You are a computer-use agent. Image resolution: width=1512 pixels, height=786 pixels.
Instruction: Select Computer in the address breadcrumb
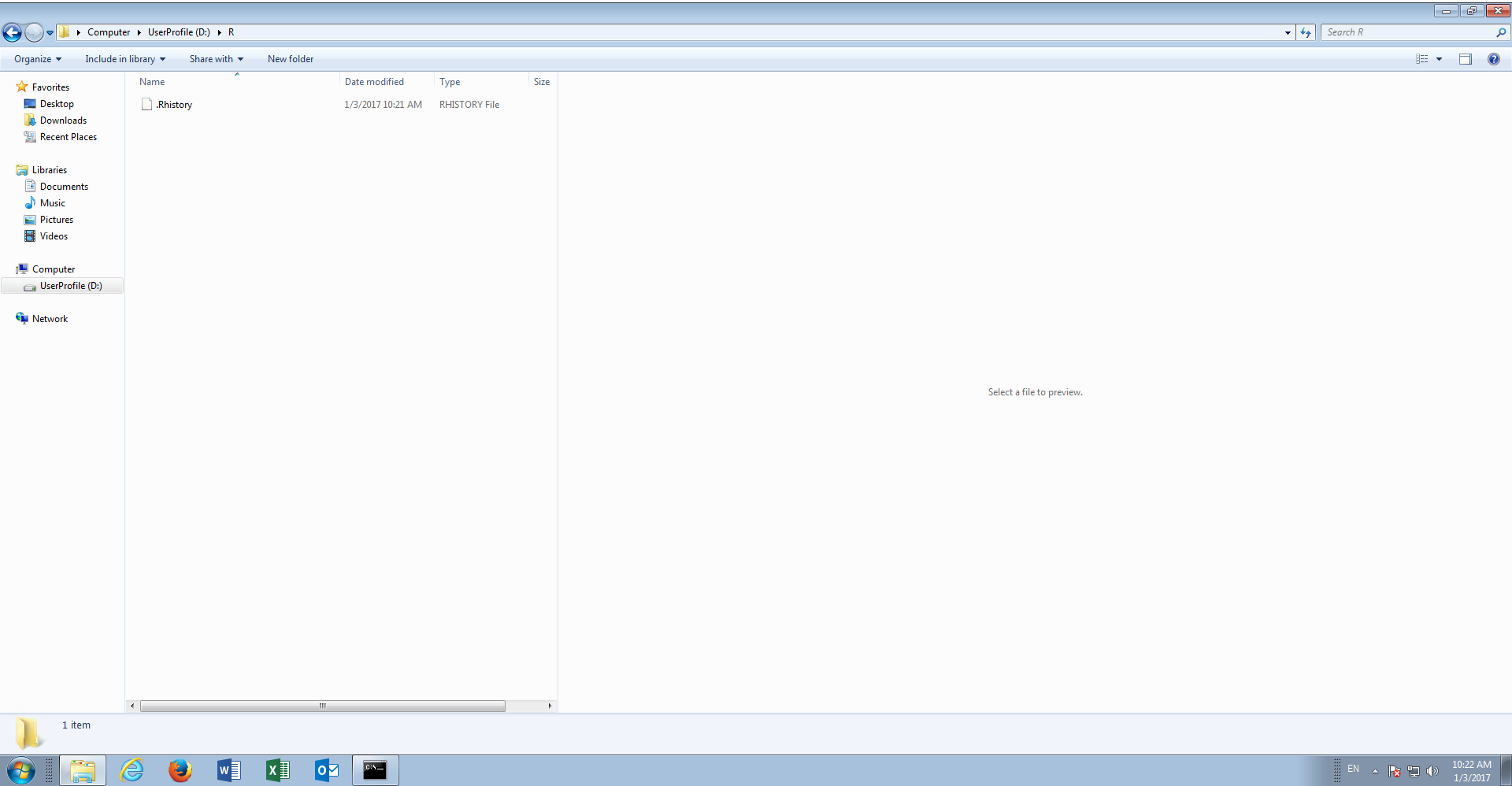(x=109, y=32)
